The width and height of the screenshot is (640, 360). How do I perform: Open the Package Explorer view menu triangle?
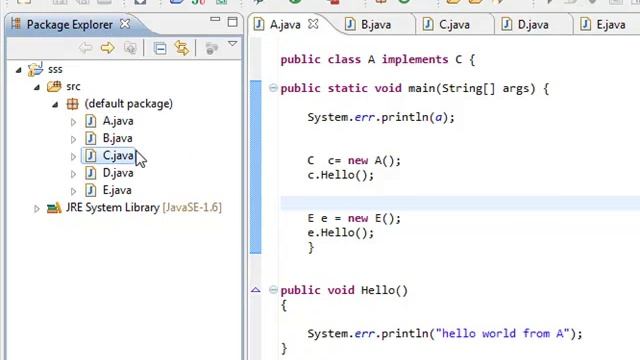point(232,44)
